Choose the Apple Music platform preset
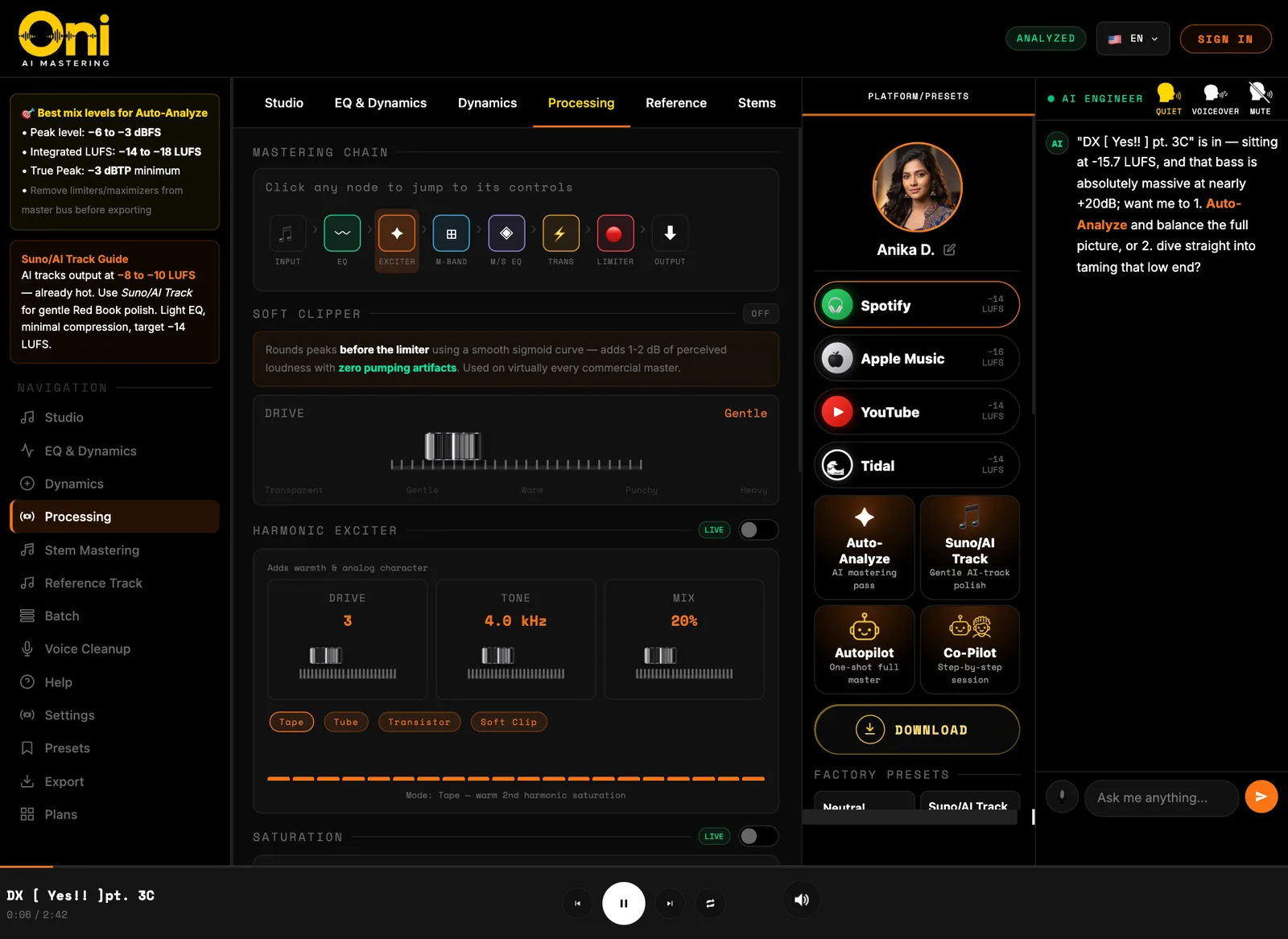1288x939 pixels. [917, 358]
